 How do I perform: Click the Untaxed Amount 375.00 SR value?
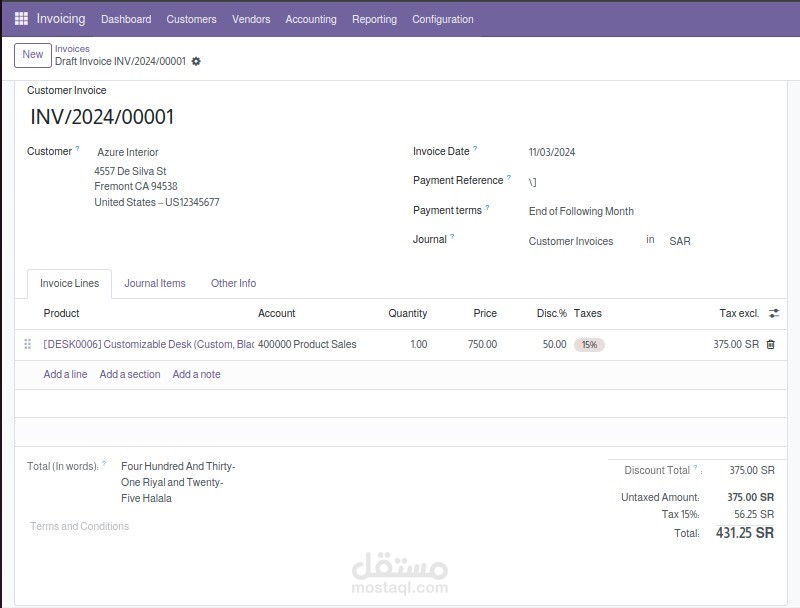751,497
